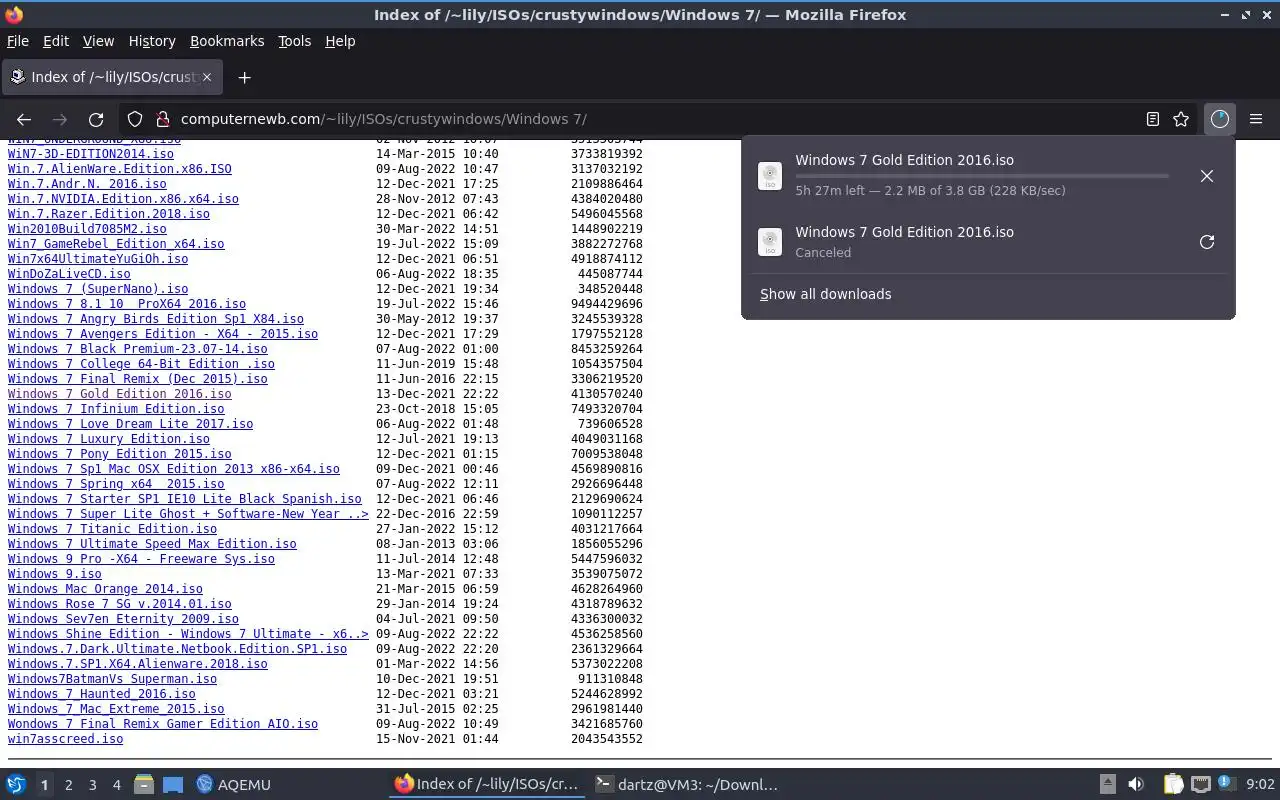The image size is (1280, 800).
Task: Switch to workspace 3
Action: pyautogui.click(x=92, y=785)
